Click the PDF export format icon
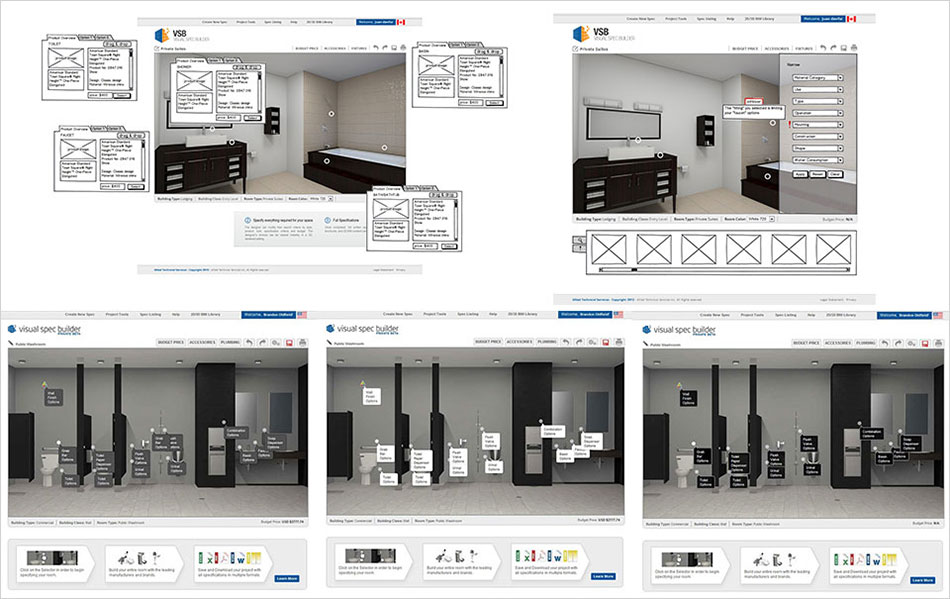 pos(222,558)
